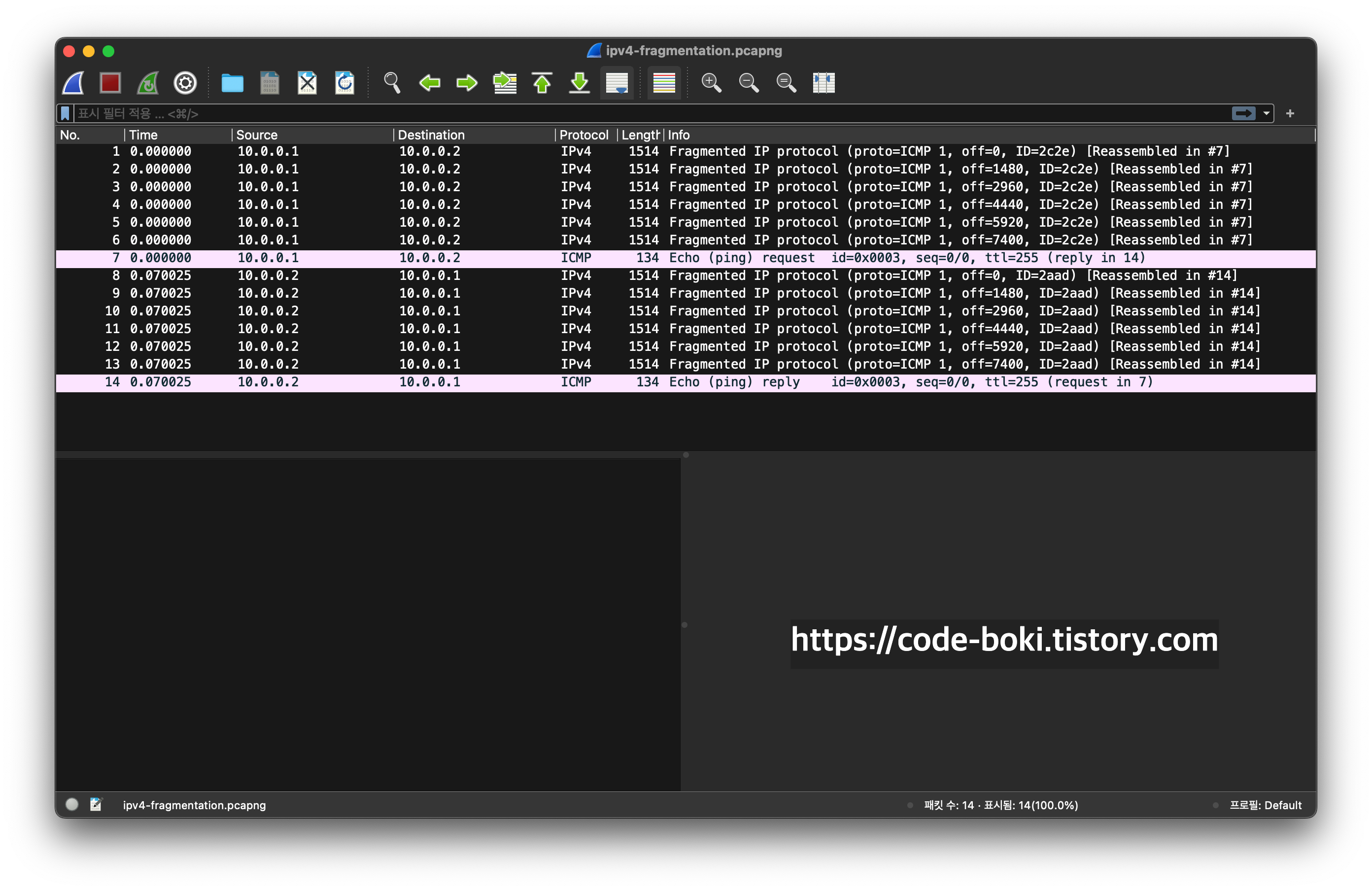Screen dimensions: 1372x891
Task: Click the find packet magnifier icon
Action: pyautogui.click(x=392, y=82)
